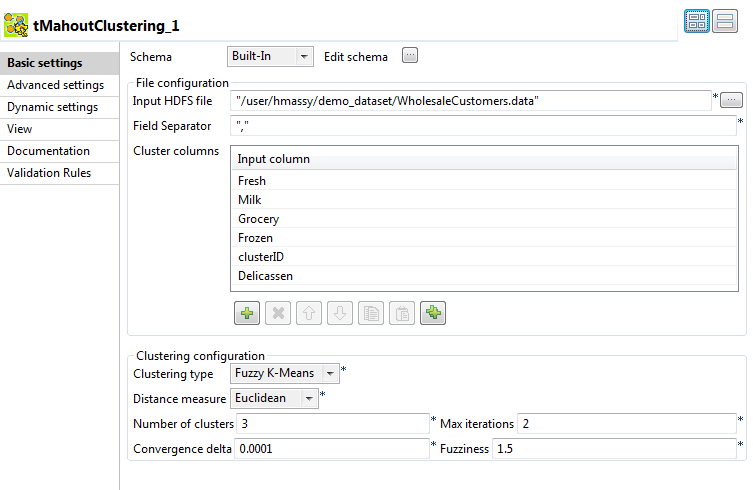The height and width of the screenshot is (490, 753).
Task: Open the View tab
Action: coord(60,129)
